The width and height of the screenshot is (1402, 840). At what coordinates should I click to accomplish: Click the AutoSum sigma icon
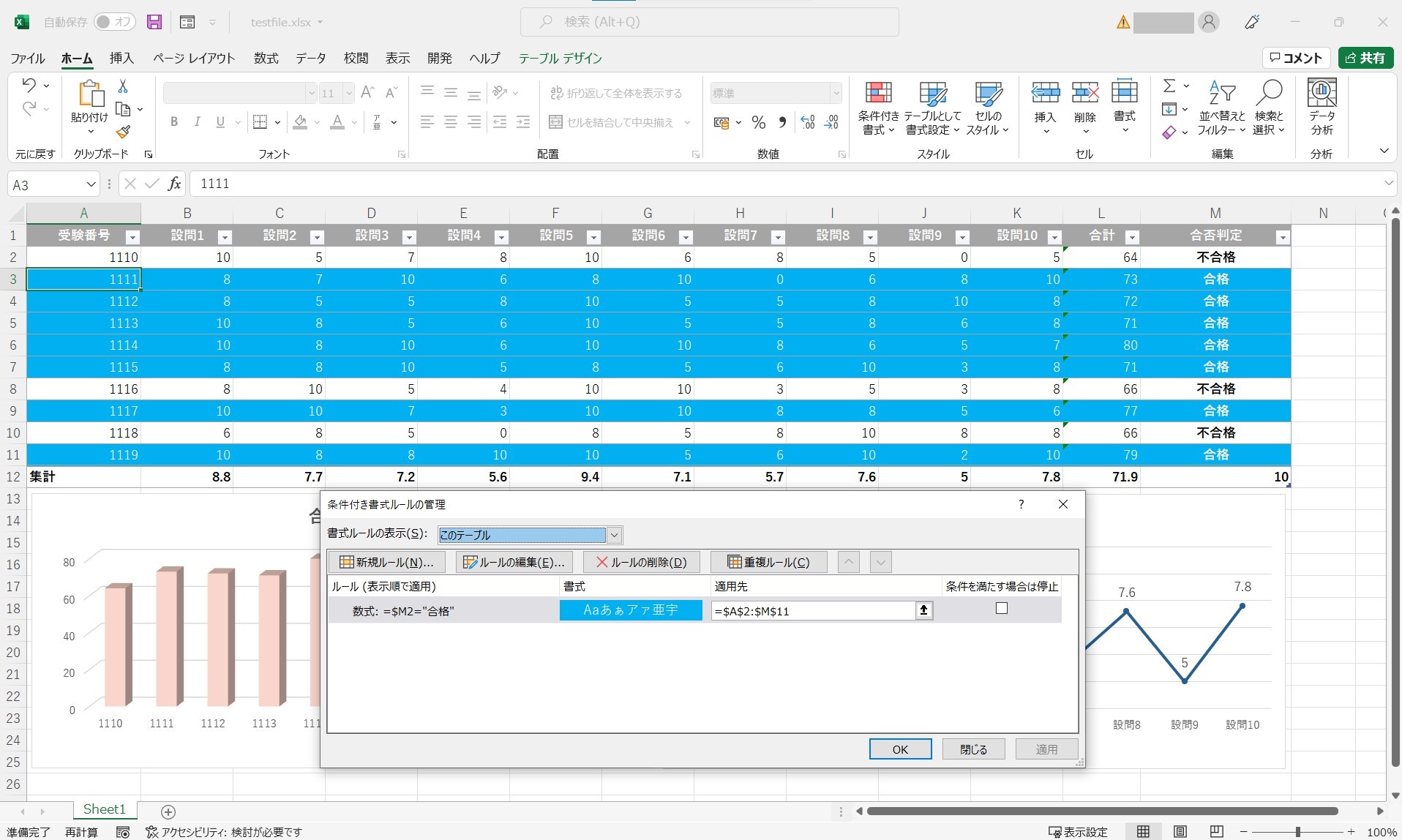[1169, 86]
